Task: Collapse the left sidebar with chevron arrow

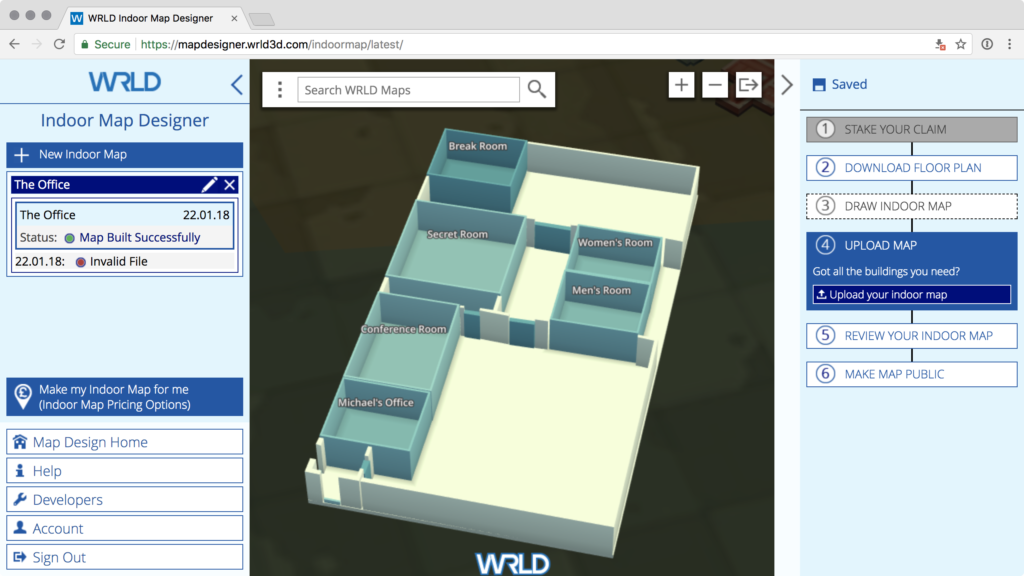Action: (x=236, y=84)
